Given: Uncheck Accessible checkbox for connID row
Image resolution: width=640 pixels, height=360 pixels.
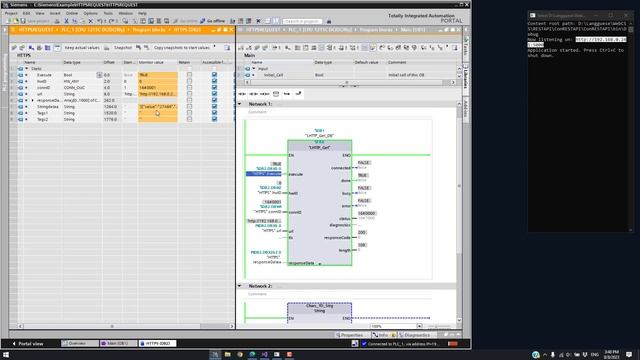Looking at the screenshot, I should (x=214, y=87).
